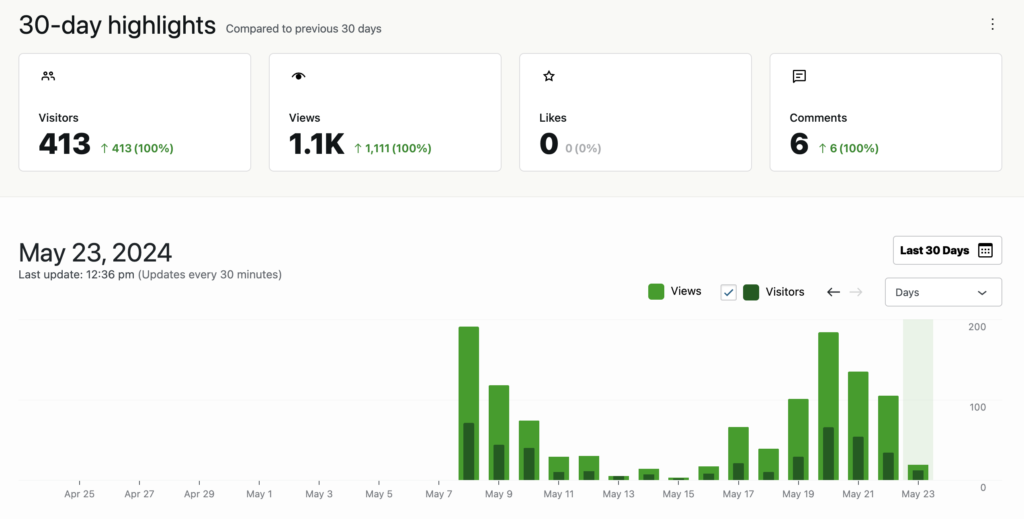Select the Visitors highlight card

(134, 112)
